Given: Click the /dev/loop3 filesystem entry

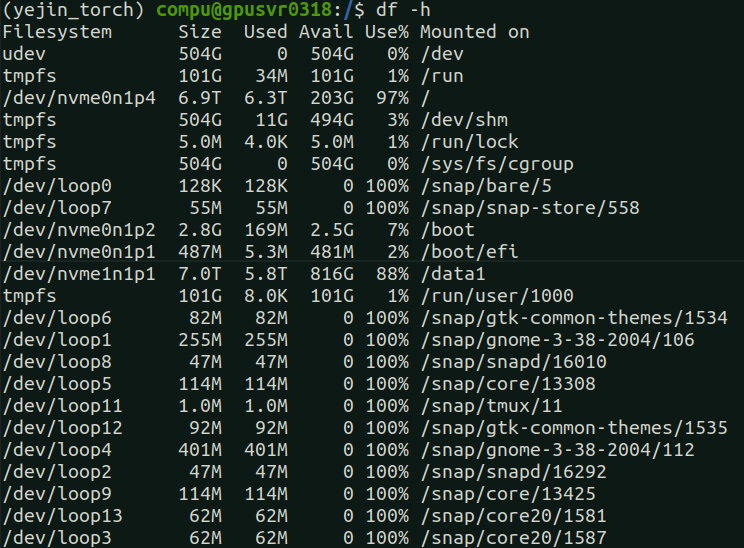Looking at the screenshot, I should click(57, 538).
